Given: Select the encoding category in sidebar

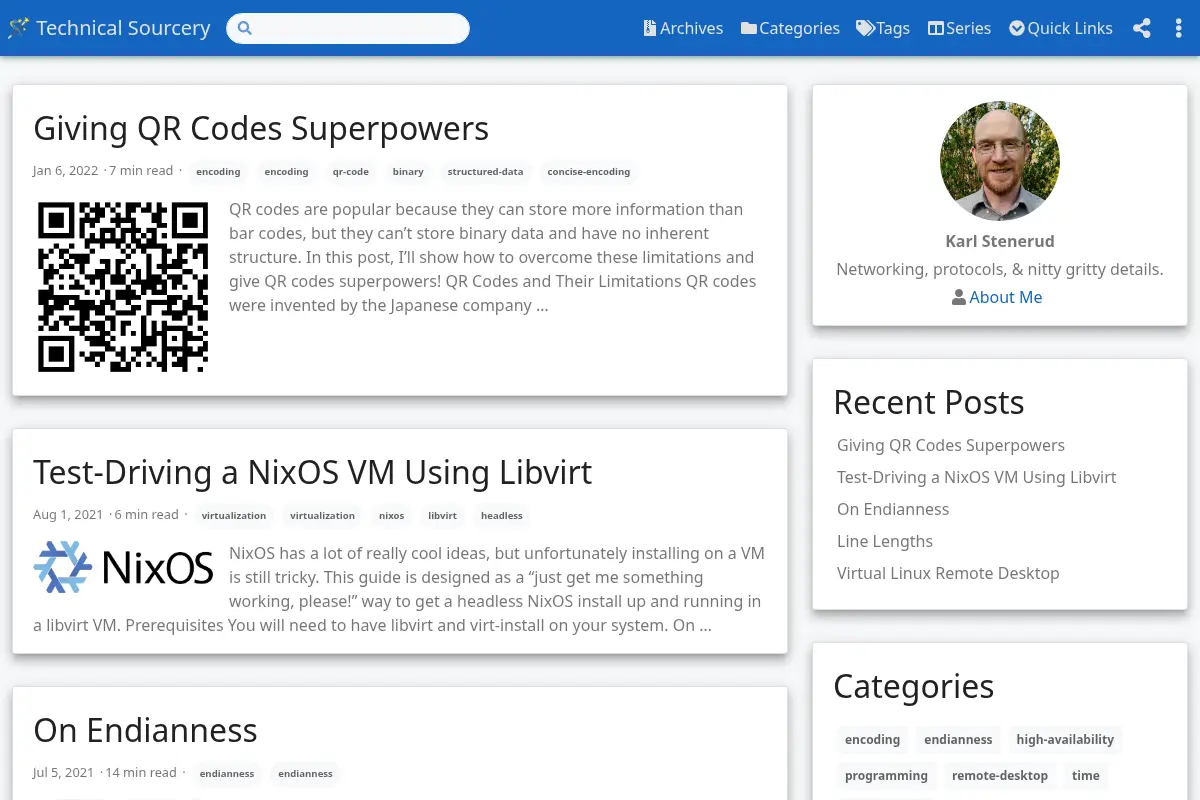Looking at the screenshot, I should 872,740.
